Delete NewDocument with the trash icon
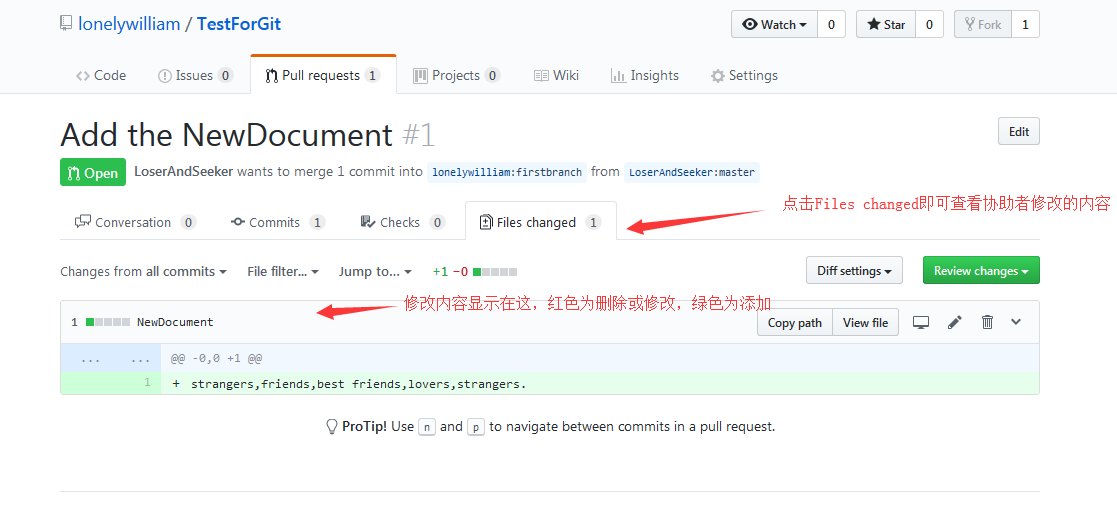Viewport: 1117px width, 521px height. pyautogui.click(x=987, y=322)
